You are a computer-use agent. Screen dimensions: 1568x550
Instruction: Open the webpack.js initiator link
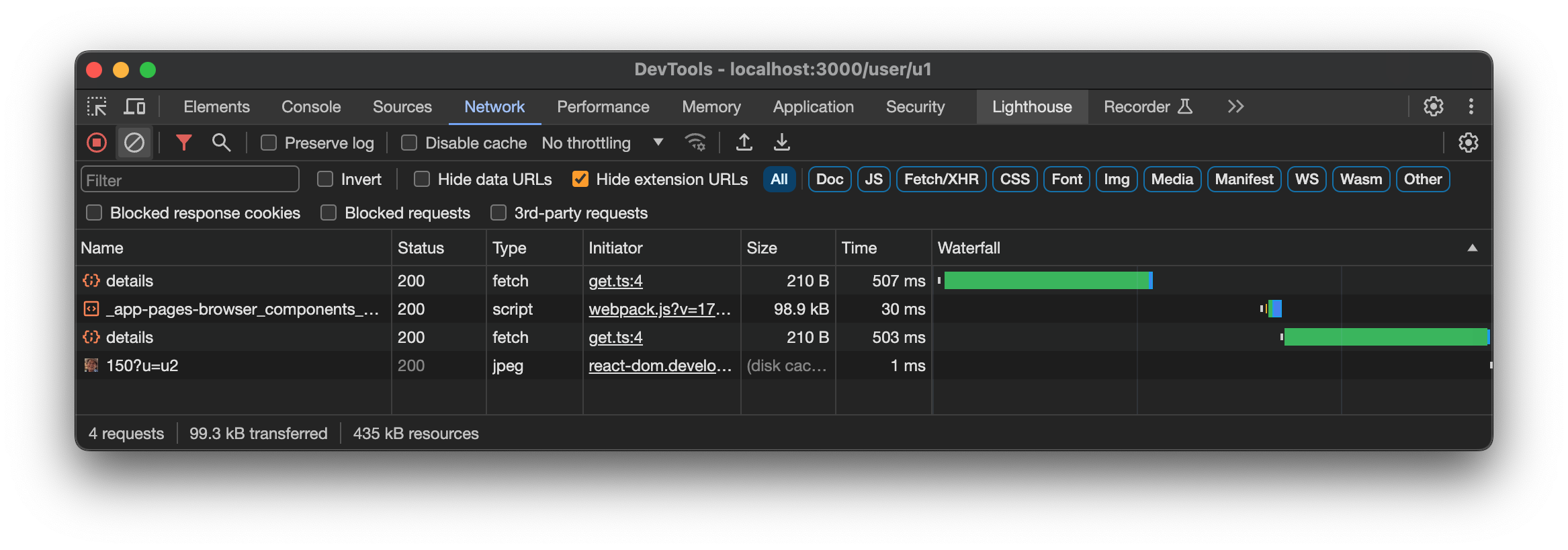point(659,309)
